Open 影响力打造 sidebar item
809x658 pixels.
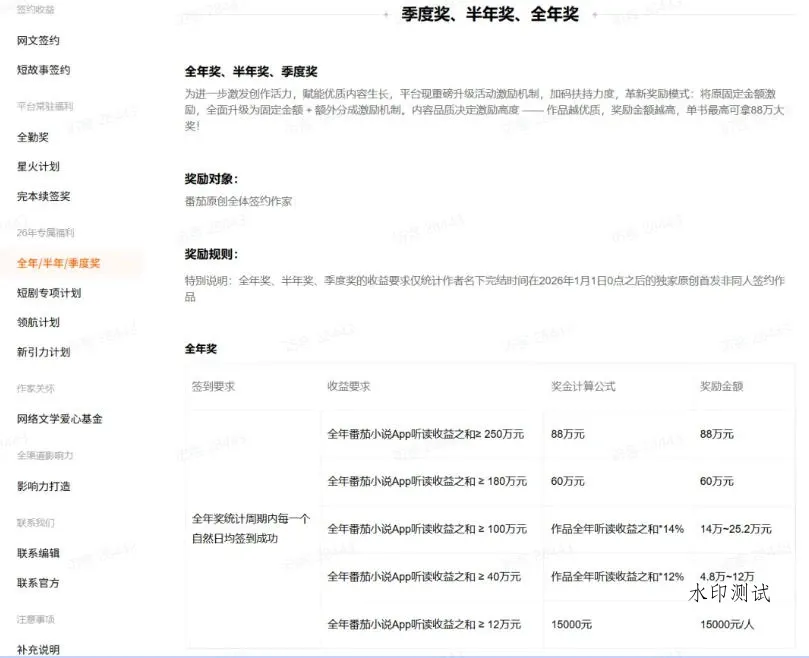click(43, 486)
